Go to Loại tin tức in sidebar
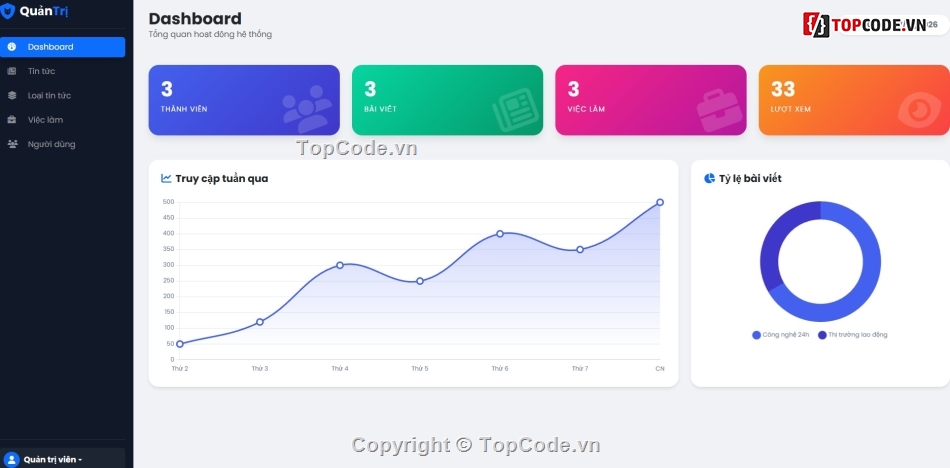Viewport: 950px width, 468px height. pos(63,95)
